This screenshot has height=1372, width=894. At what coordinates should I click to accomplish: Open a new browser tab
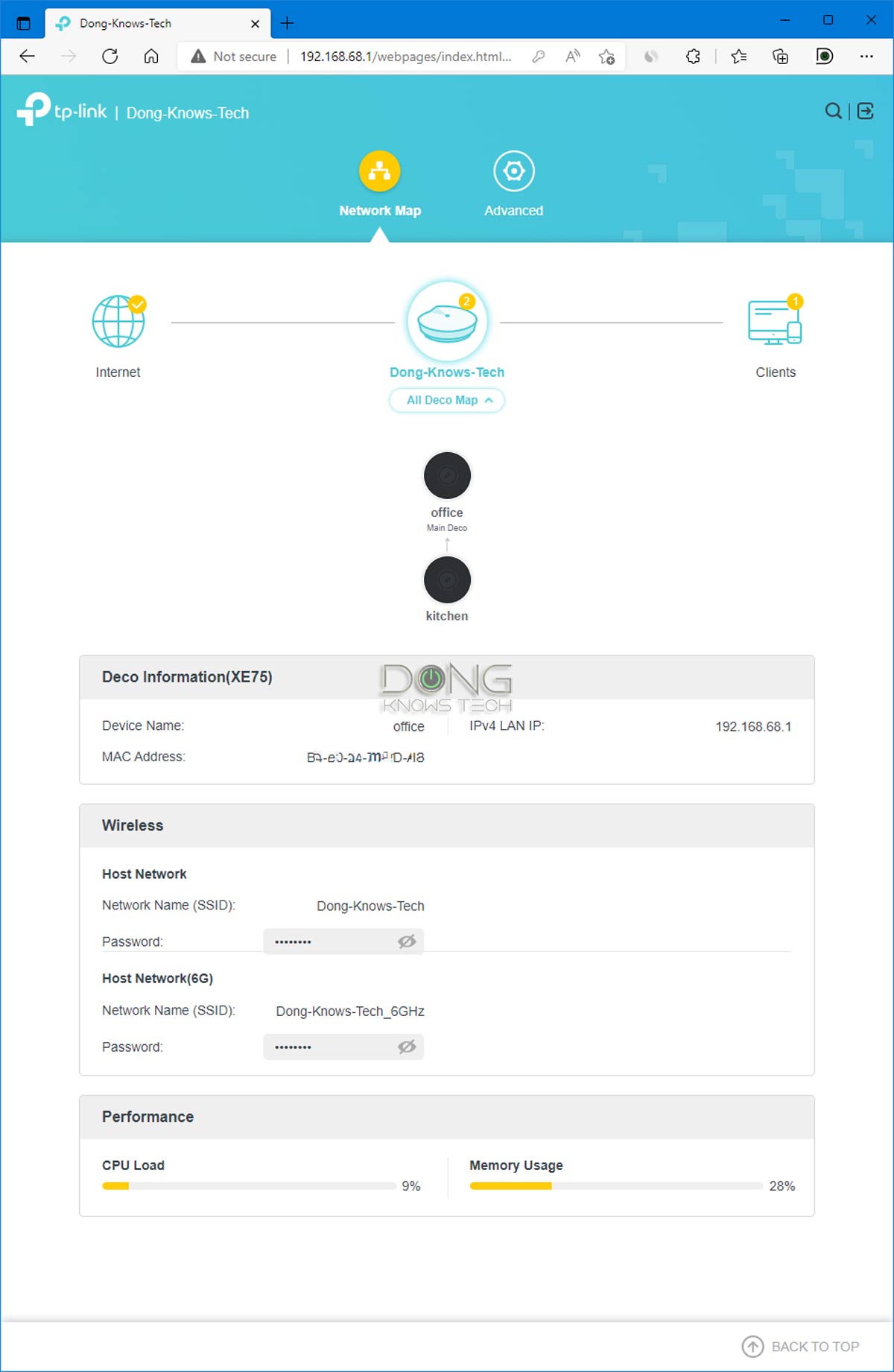click(x=287, y=23)
